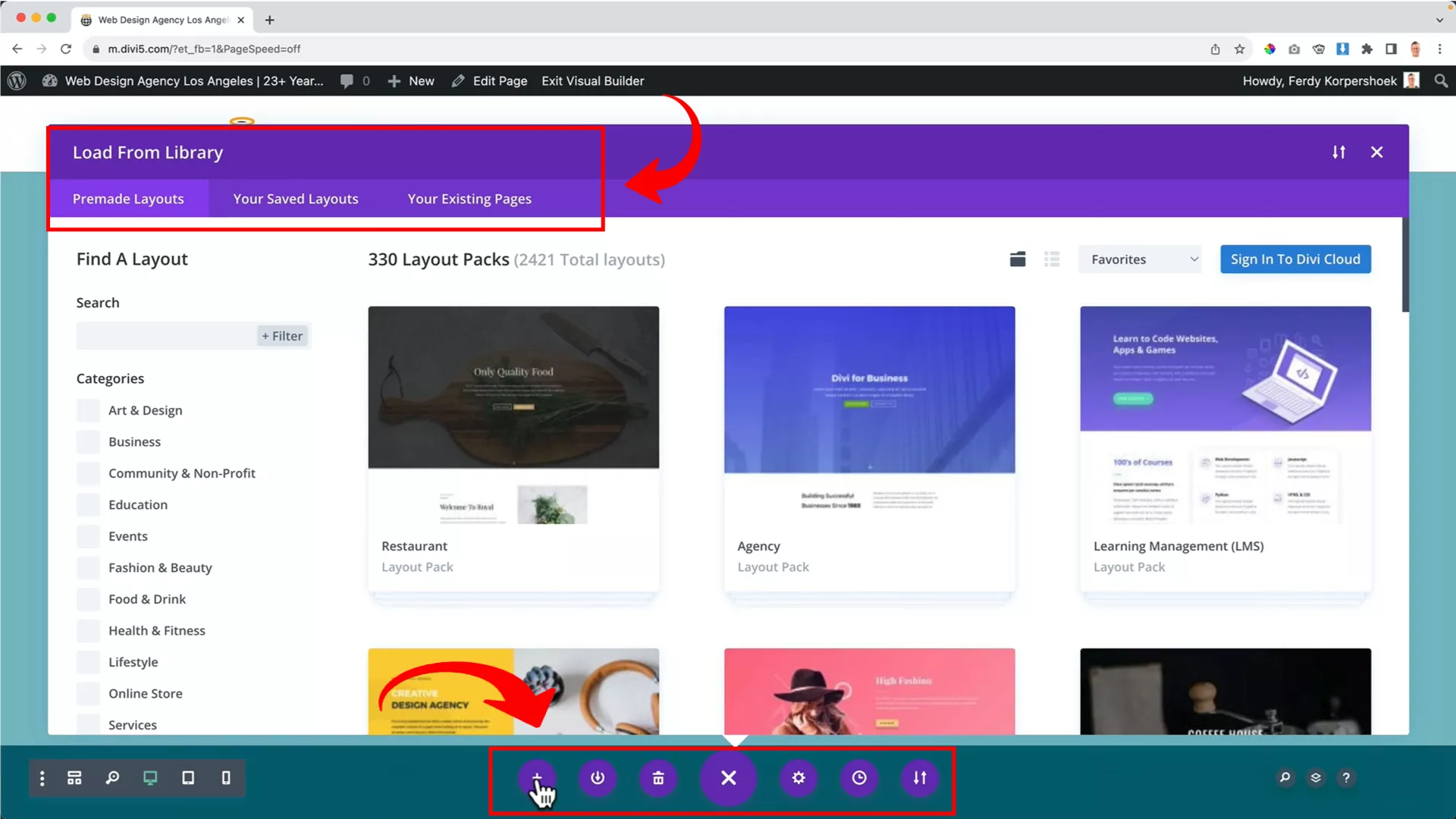The image size is (1456, 819).
Task: Switch to list view icon
Action: coord(1052,259)
